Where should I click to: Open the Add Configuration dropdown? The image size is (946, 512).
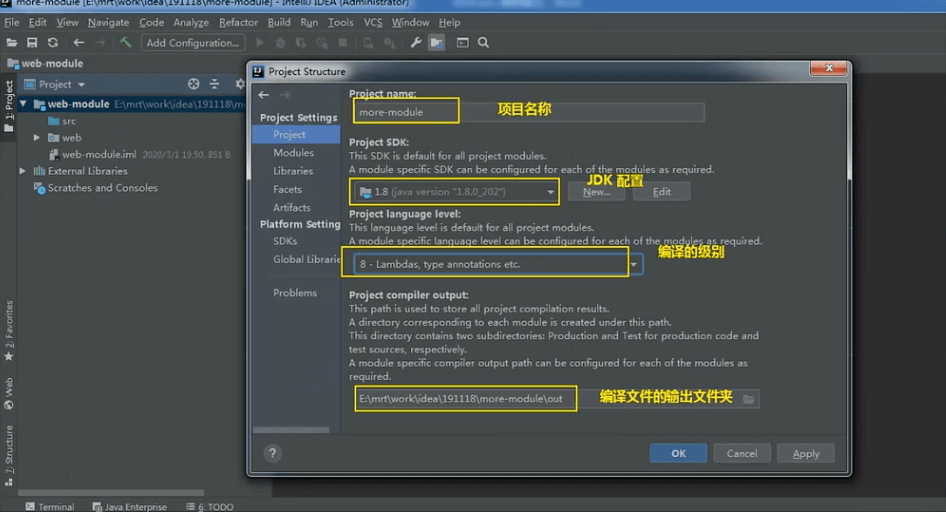[192, 43]
